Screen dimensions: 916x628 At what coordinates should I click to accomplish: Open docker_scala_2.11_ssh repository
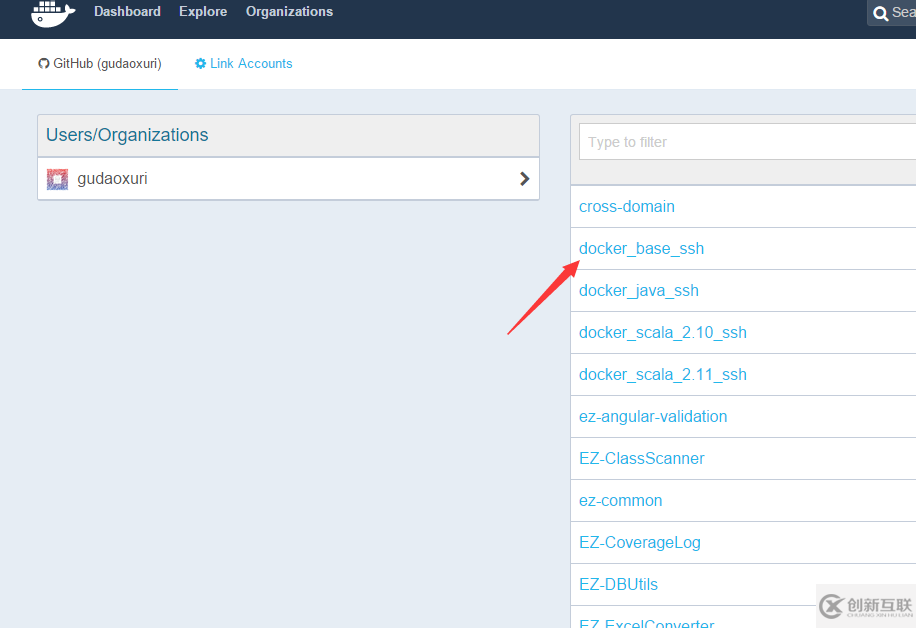pos(662,374)
